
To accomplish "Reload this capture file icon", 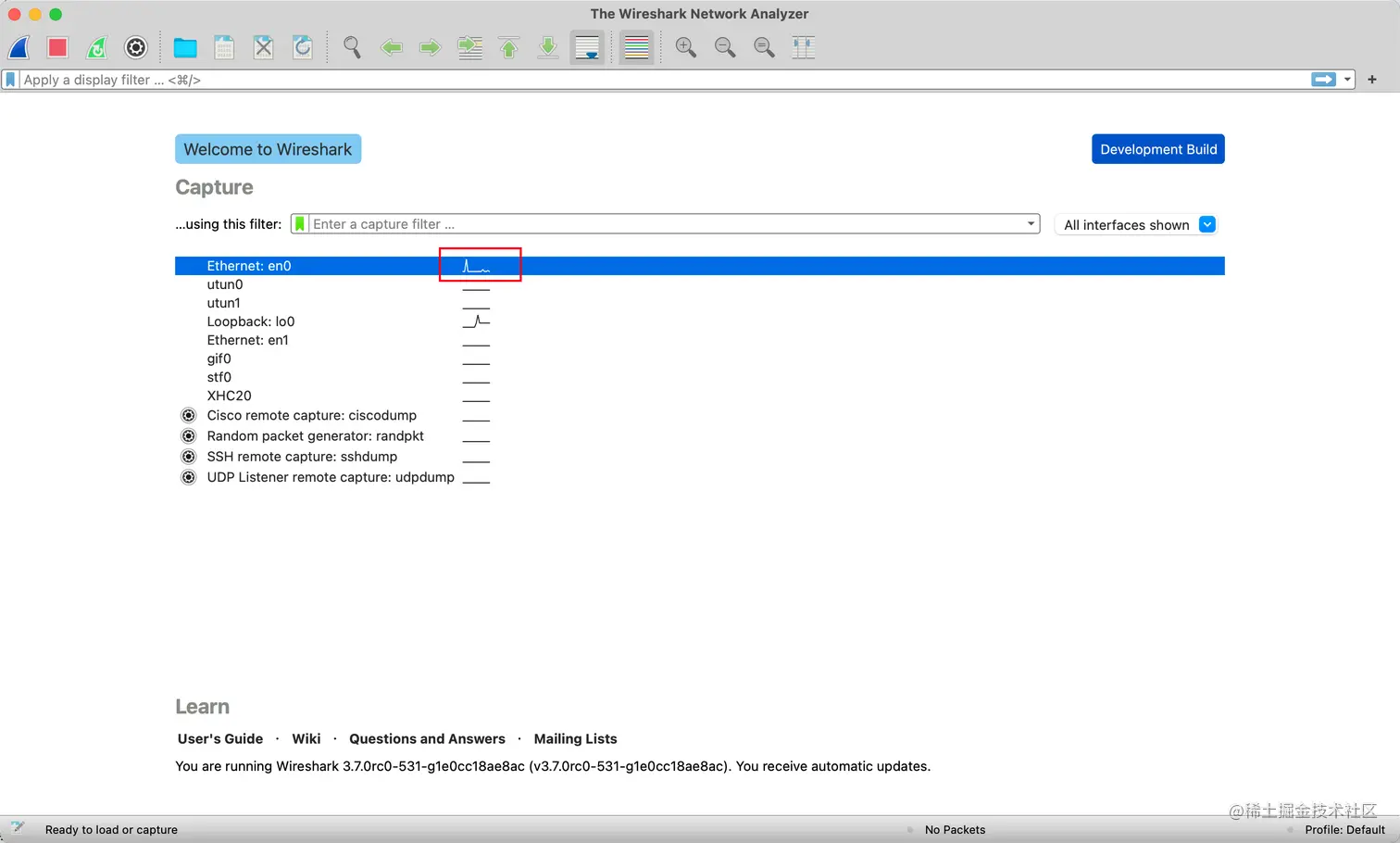I will coord(303,47).
